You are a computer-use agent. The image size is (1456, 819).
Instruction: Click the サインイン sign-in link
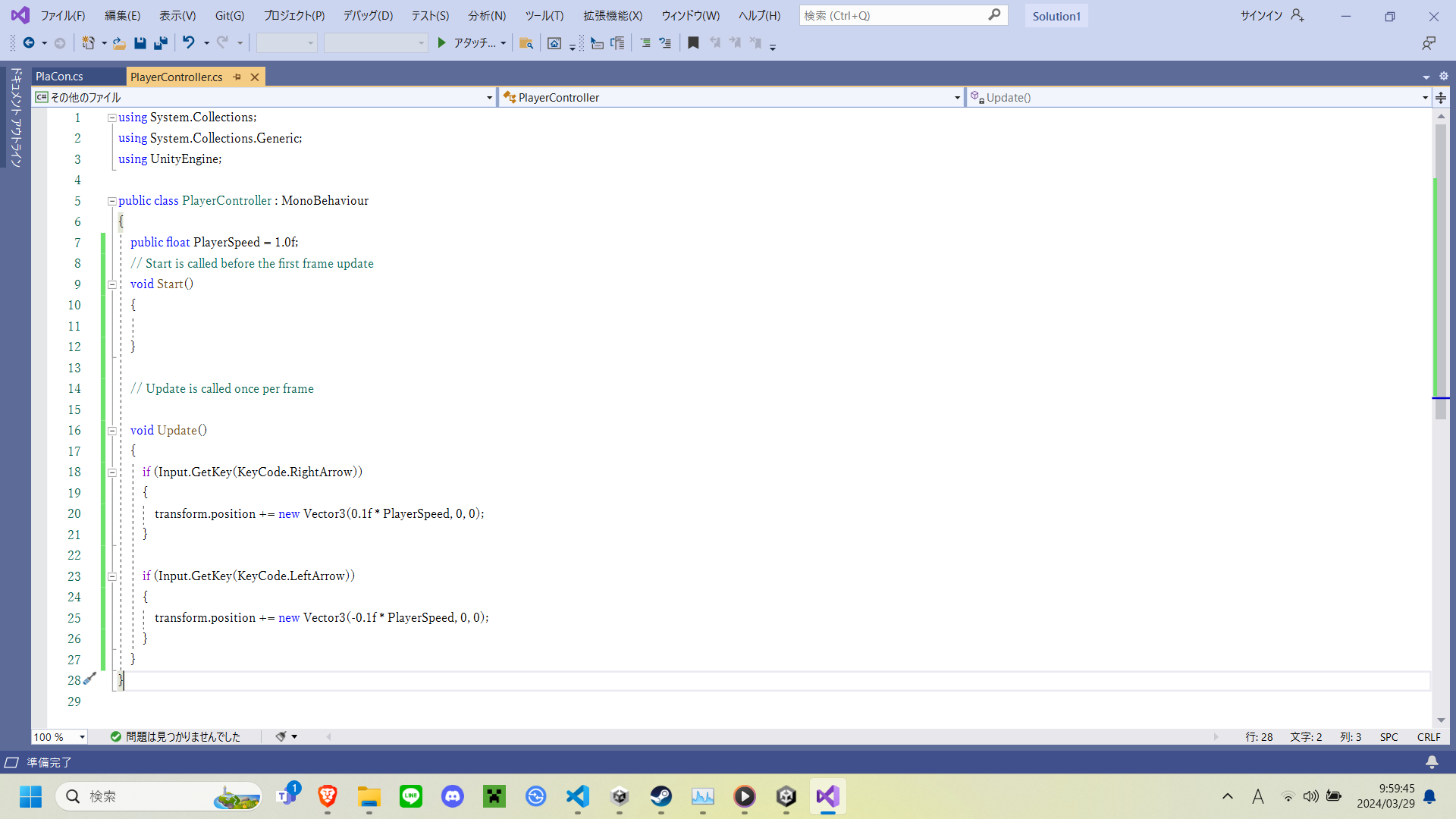(1261, 15)
